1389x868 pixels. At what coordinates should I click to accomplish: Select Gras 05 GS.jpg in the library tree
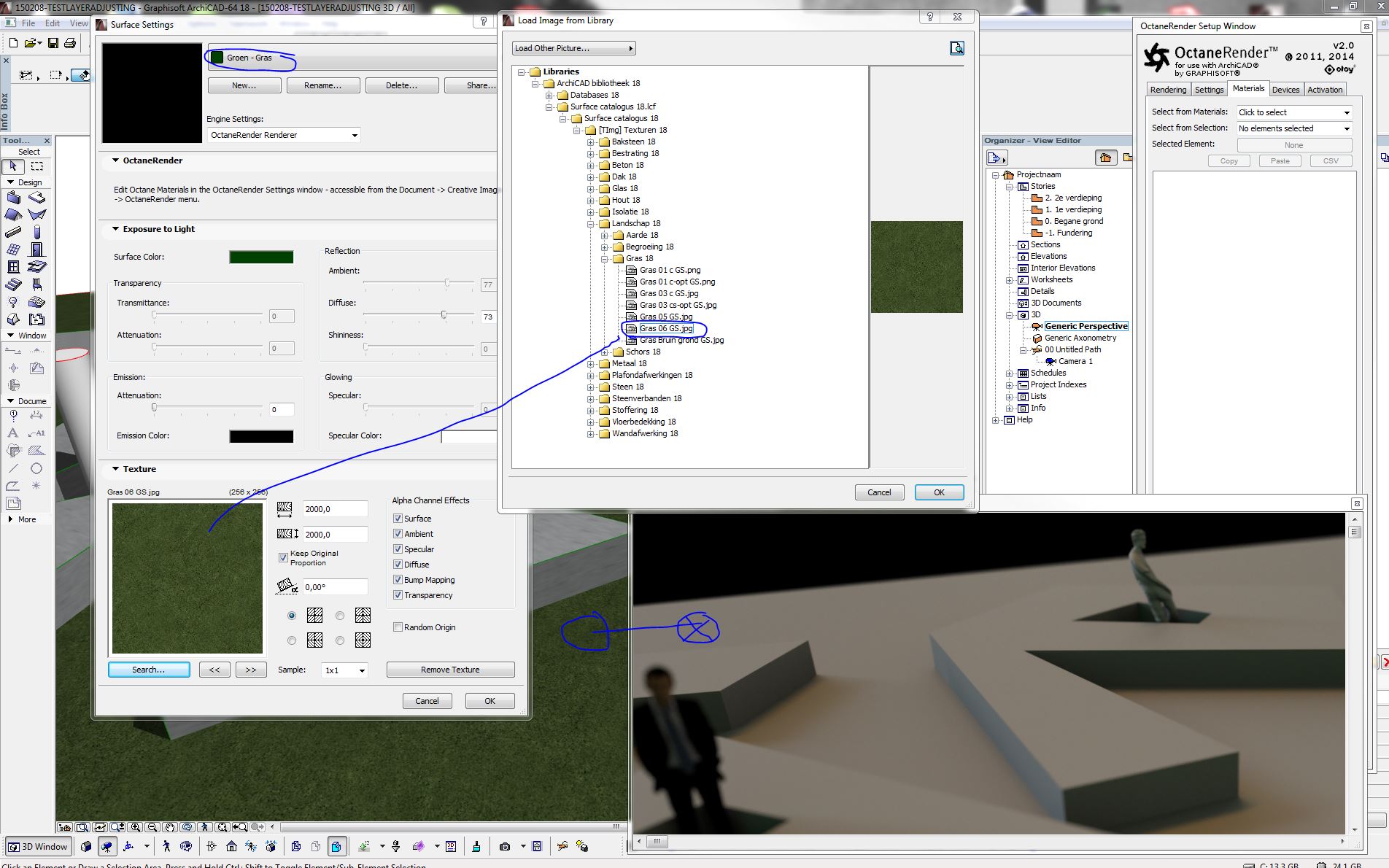(x=666, y=317)
